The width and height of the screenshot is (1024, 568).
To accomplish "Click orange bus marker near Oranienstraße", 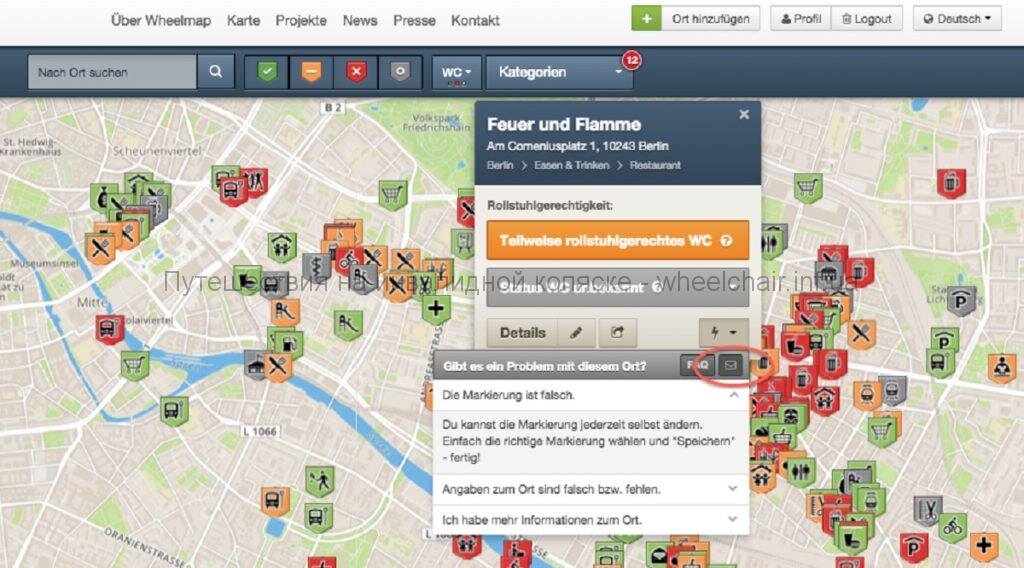I will 274,501.
